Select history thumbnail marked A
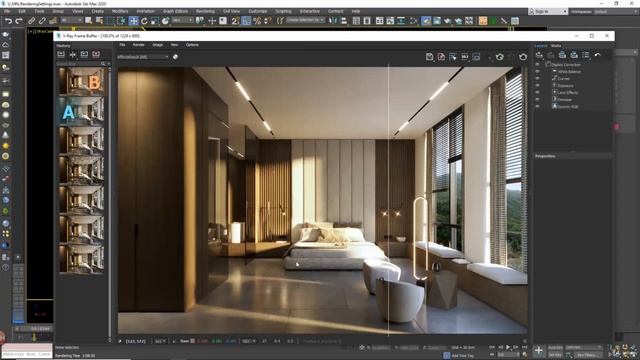 [82, 110]
